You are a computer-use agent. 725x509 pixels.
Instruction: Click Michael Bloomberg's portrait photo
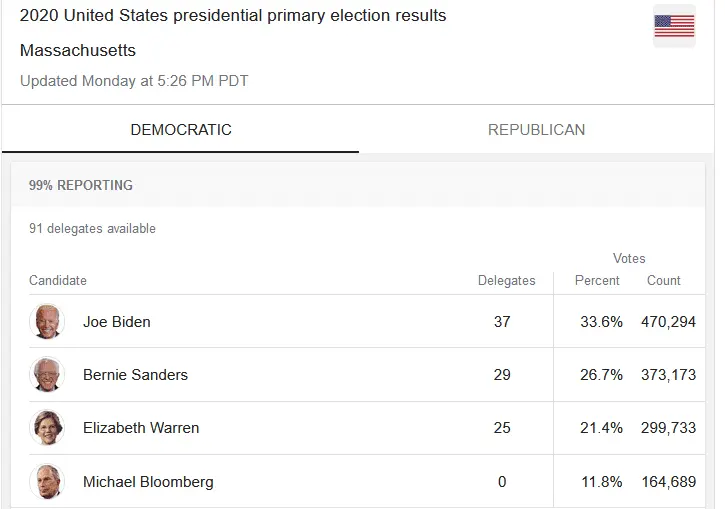click(x=47, y=481)
